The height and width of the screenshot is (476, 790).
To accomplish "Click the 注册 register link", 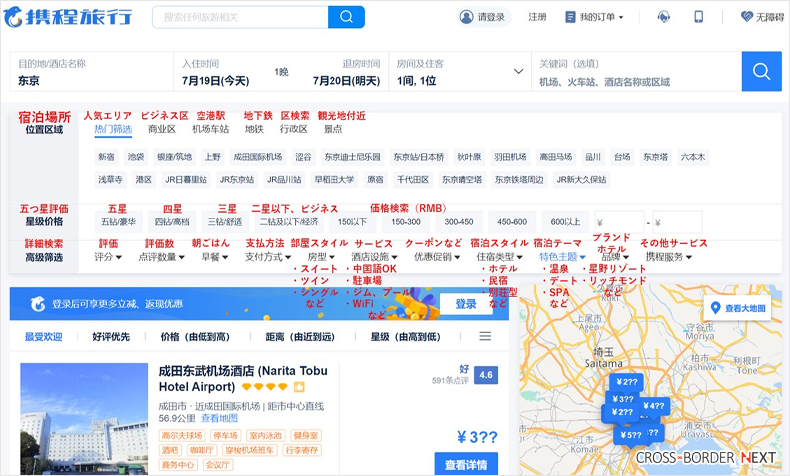I will 537,17.
